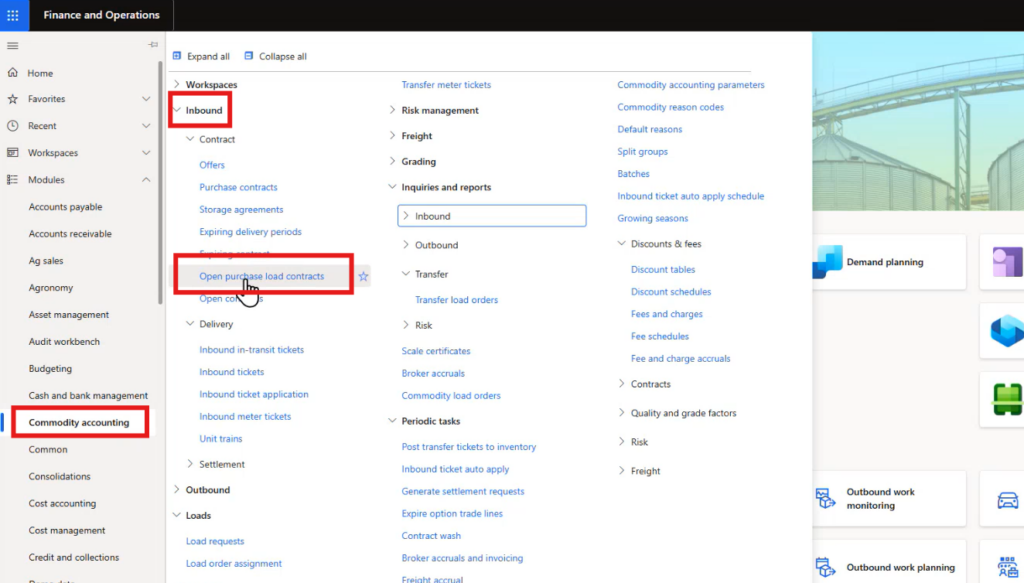Click the Demand planning tile icon
This screenshot has height=583, width=1024.
point(827,262)
